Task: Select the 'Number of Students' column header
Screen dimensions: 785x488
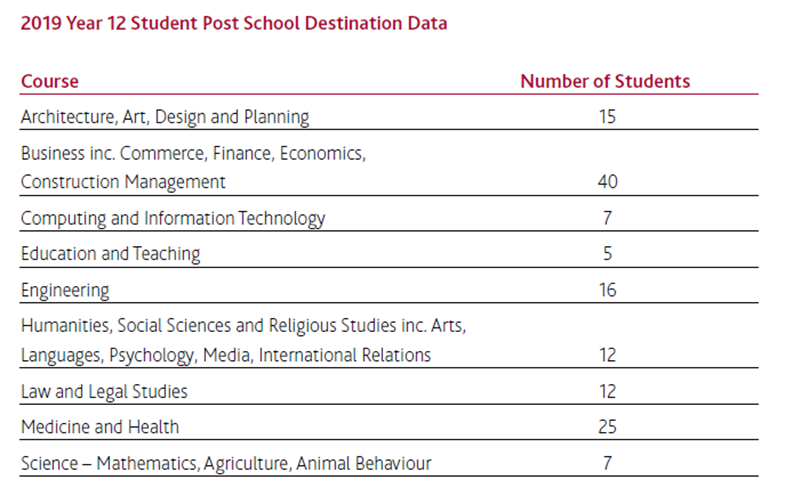Action: tap(605, 81)
